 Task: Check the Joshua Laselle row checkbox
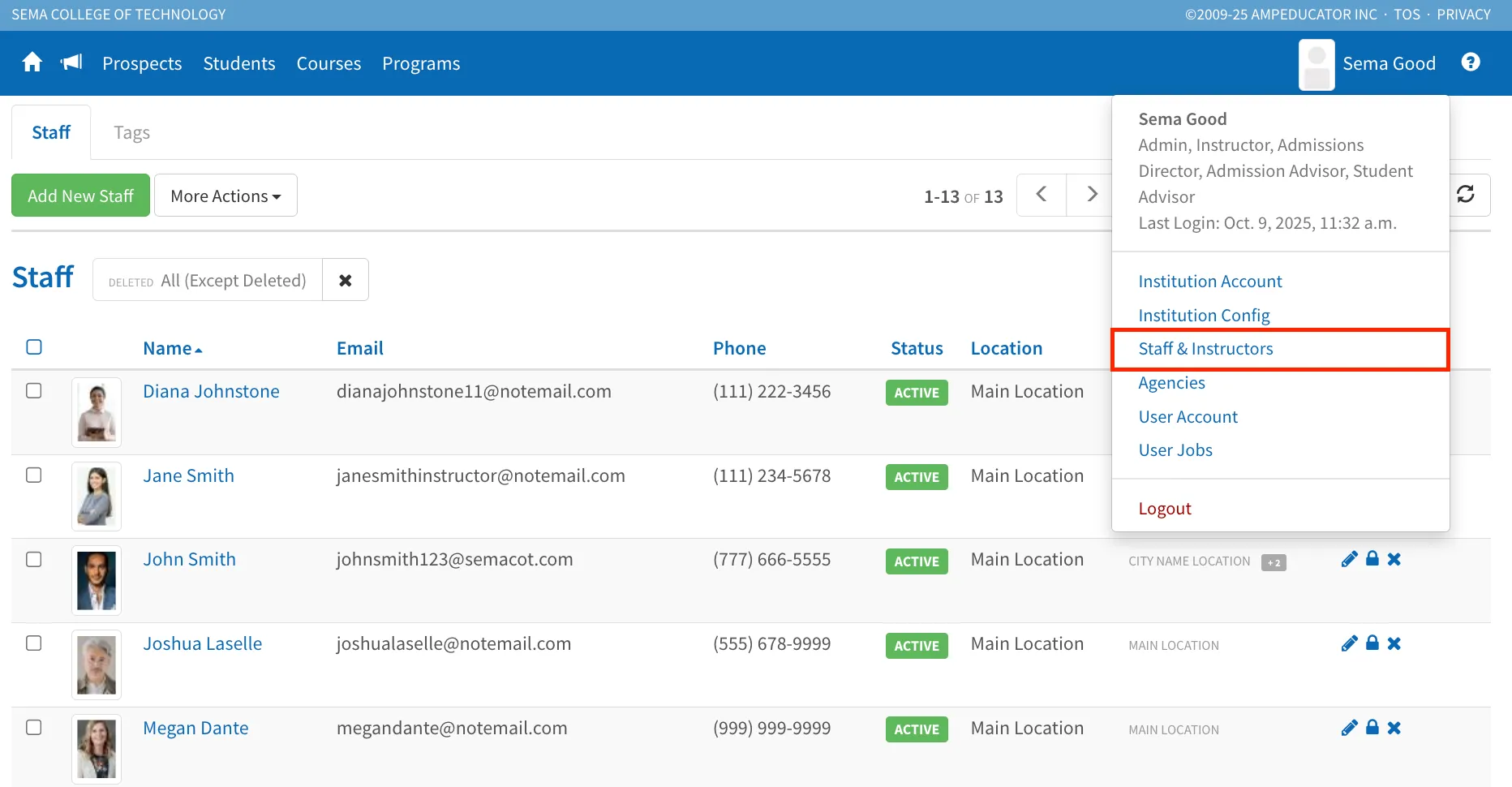pyautogui.click(x=34, y=643)
